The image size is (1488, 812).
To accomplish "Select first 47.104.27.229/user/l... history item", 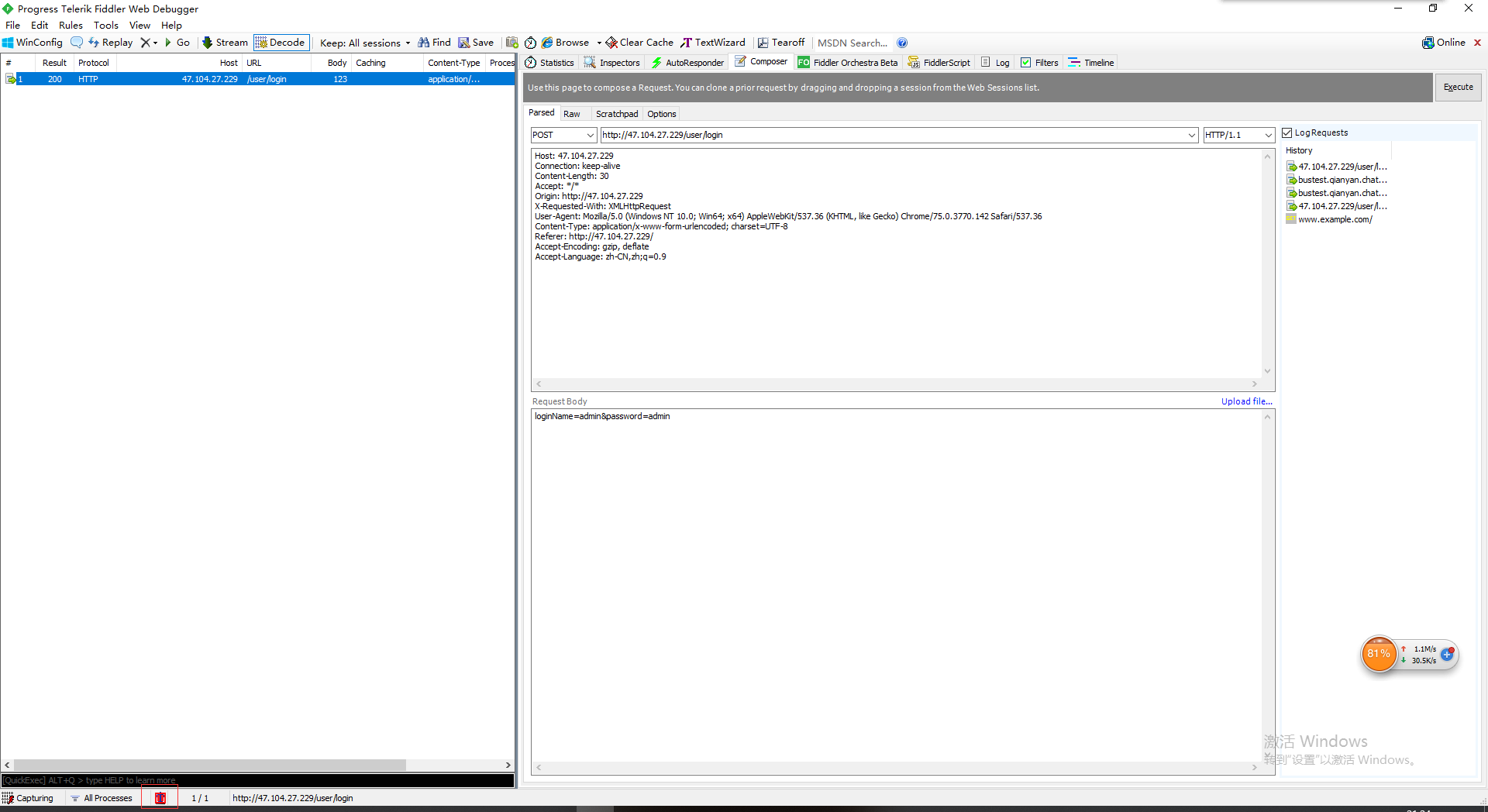I will tap(1337, 167).
